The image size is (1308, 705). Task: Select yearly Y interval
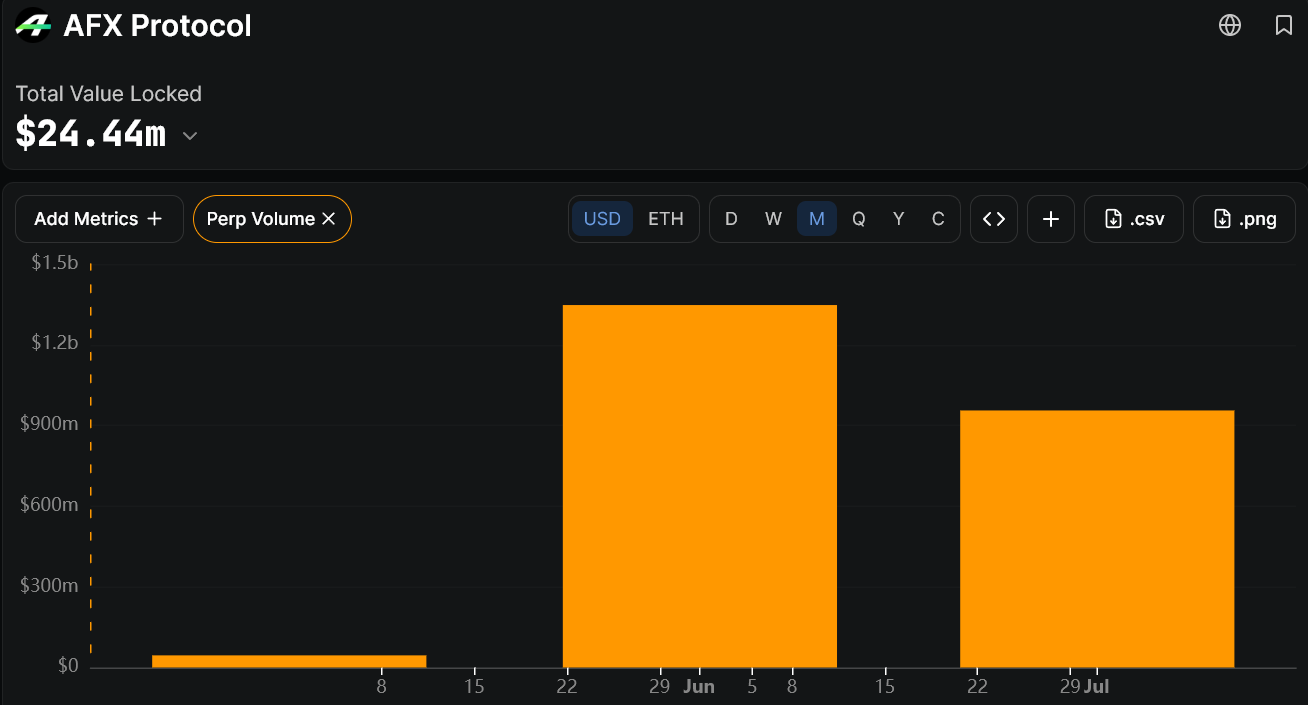[899, 219]
